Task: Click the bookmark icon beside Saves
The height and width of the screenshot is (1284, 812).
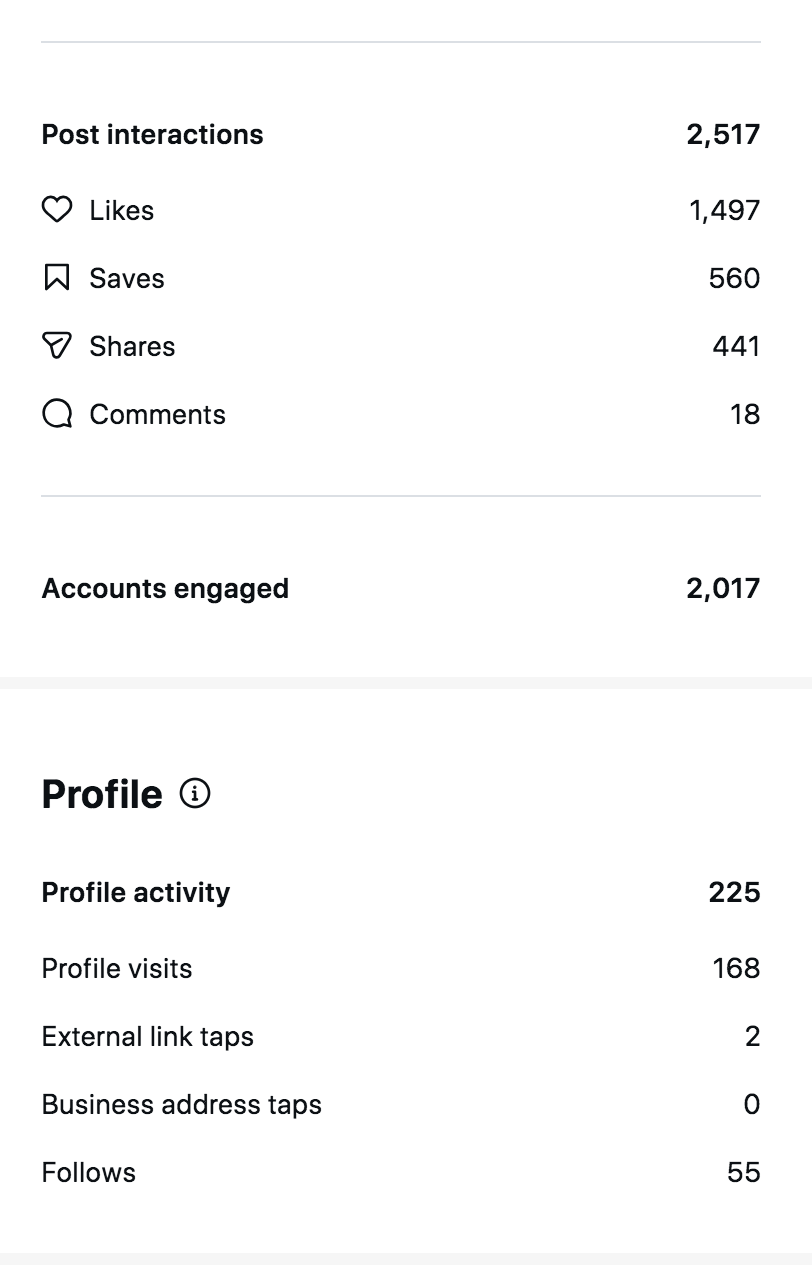Action: coord(57,278)
